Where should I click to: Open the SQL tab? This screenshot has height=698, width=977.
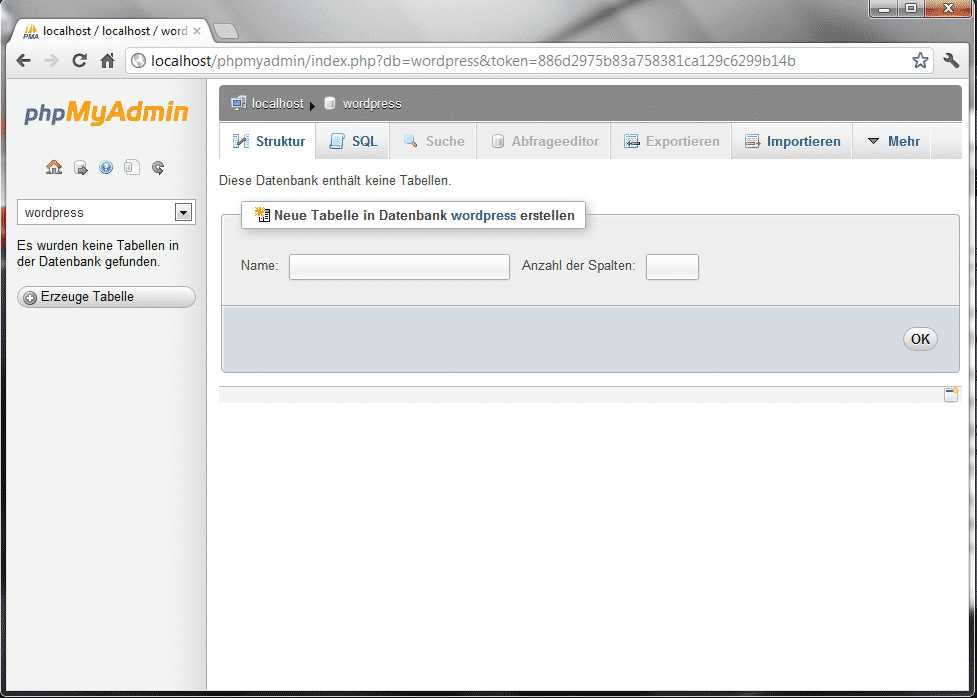353,141
